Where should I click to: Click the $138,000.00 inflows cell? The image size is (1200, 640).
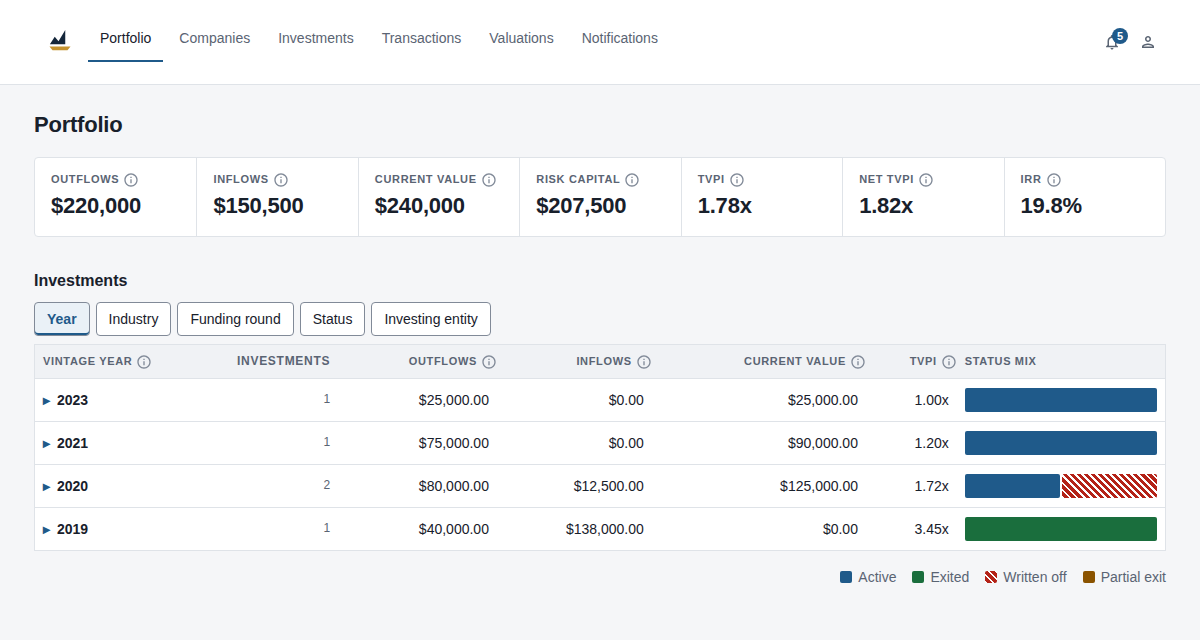click(x=605, y=529)
